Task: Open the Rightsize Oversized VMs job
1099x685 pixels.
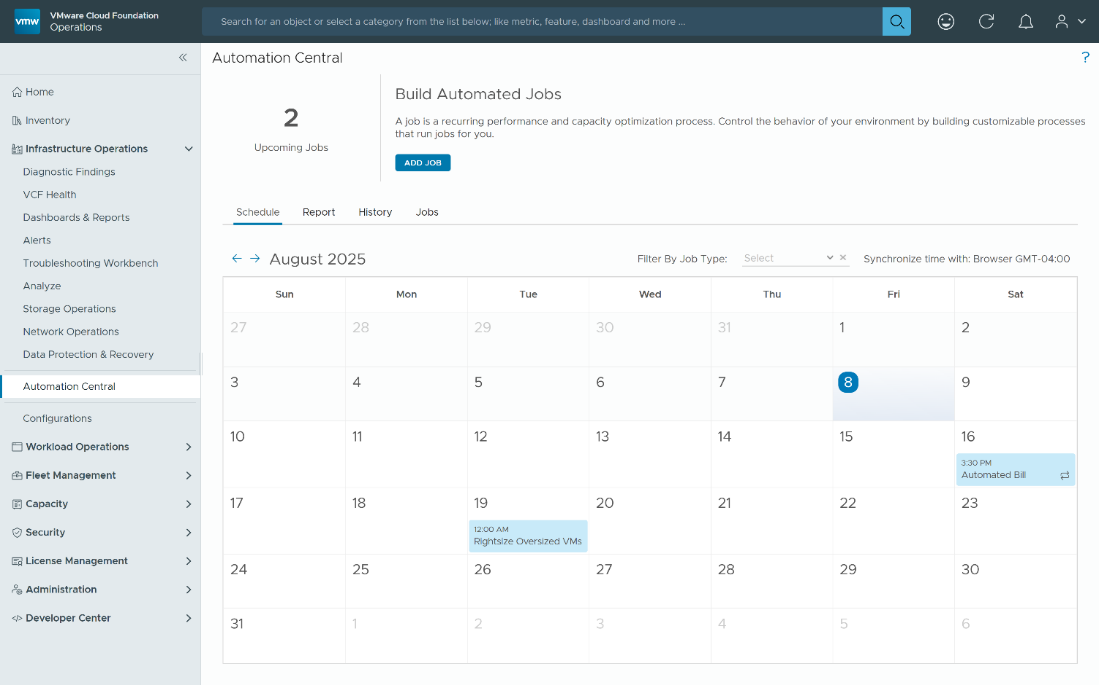Action: tap(527, 536)
